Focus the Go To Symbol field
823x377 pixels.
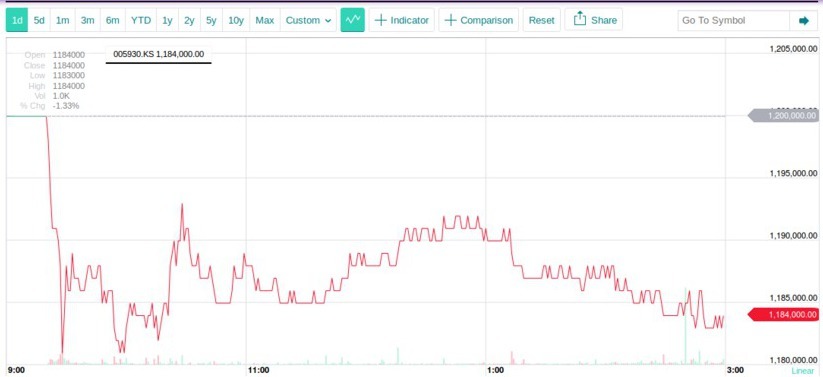pyautogui.click(x=733, y=20)
